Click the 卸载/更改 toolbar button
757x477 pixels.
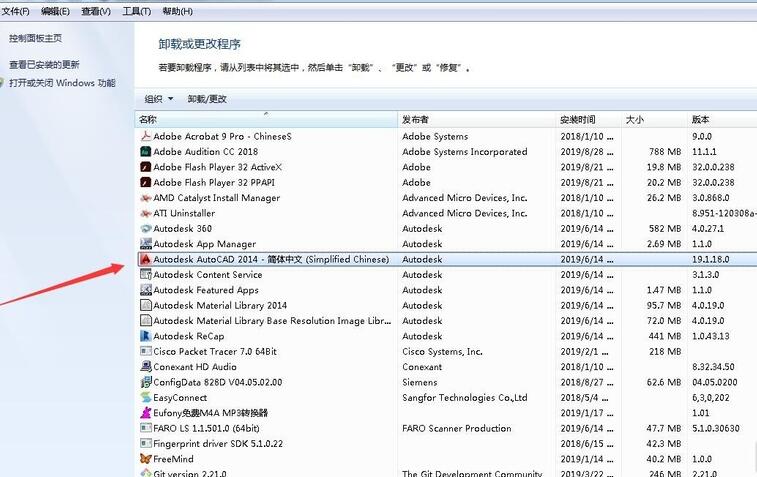pyautogui.click(x=207, y=99)
